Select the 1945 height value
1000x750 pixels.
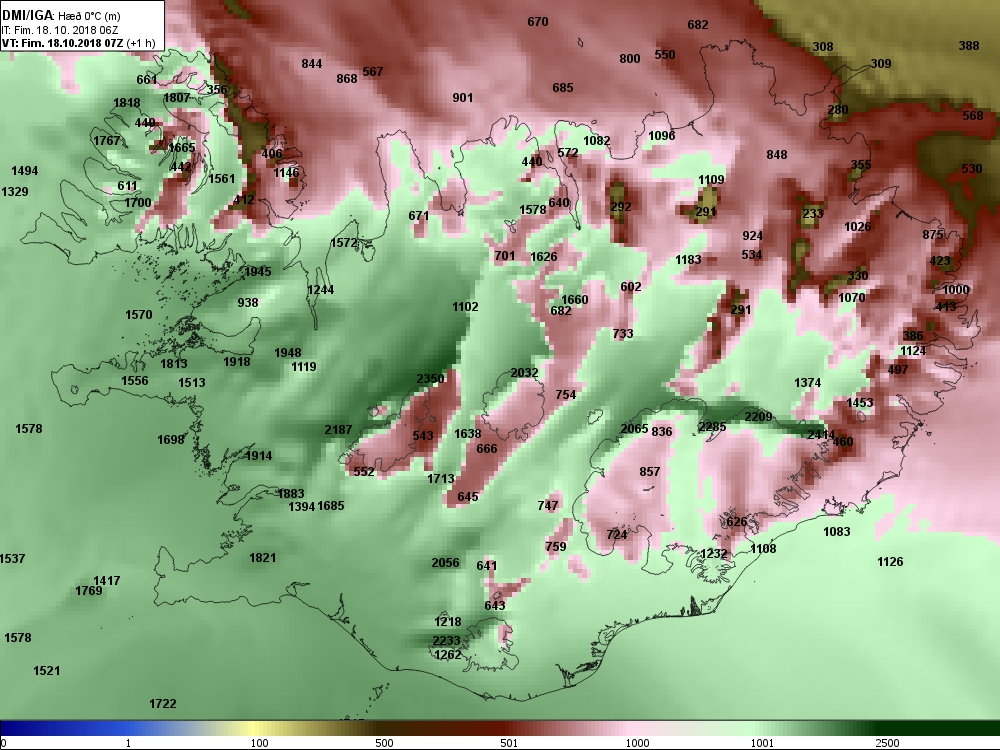pyautogui.click(x=258, y=272)
